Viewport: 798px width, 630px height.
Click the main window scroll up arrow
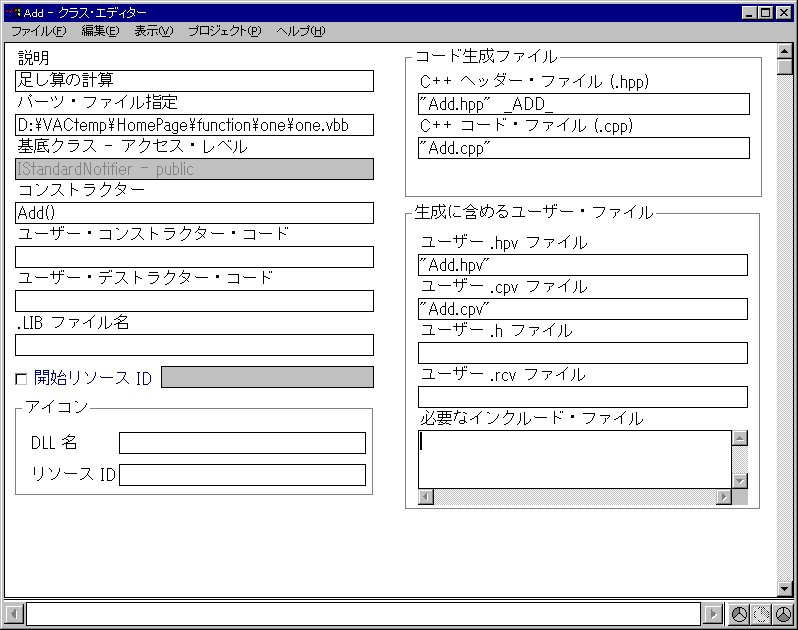coord(785,51)
